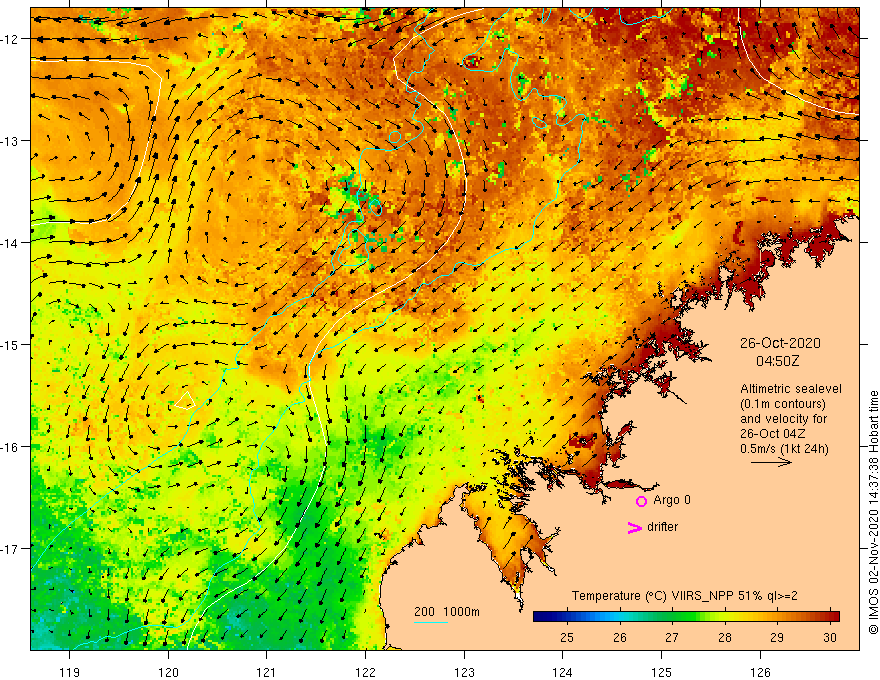This screenshot has width=880, height=680.
Task: Click the longitude label 122
Action: pyautogui.click(x=365, y=672)
